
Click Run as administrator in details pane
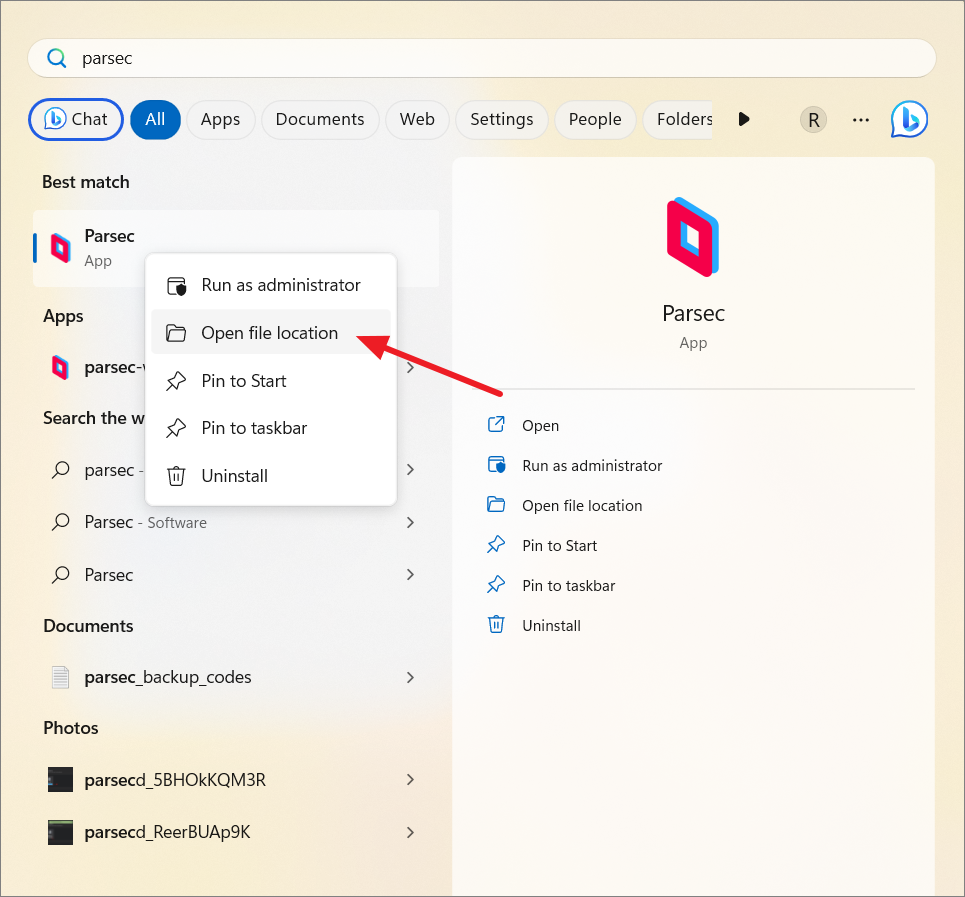tap(592, 466)
